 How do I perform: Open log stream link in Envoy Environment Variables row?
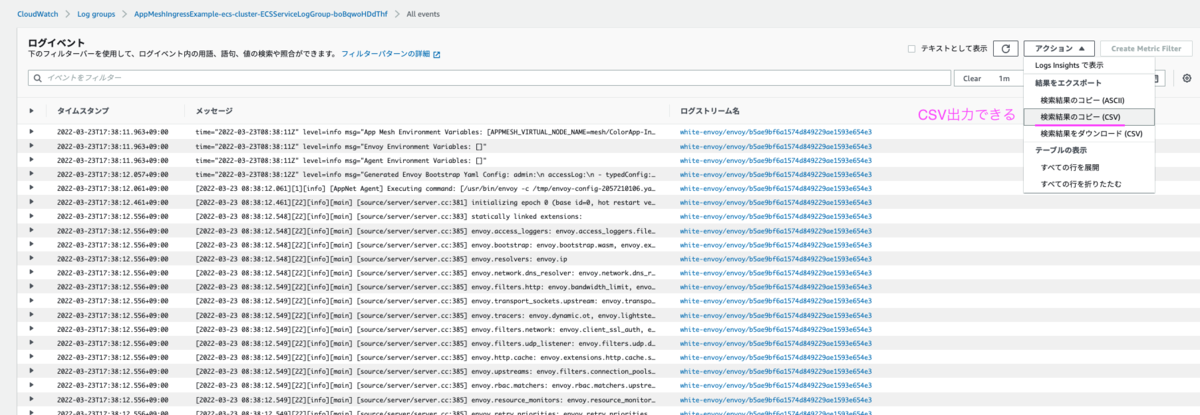coord(776,145)
